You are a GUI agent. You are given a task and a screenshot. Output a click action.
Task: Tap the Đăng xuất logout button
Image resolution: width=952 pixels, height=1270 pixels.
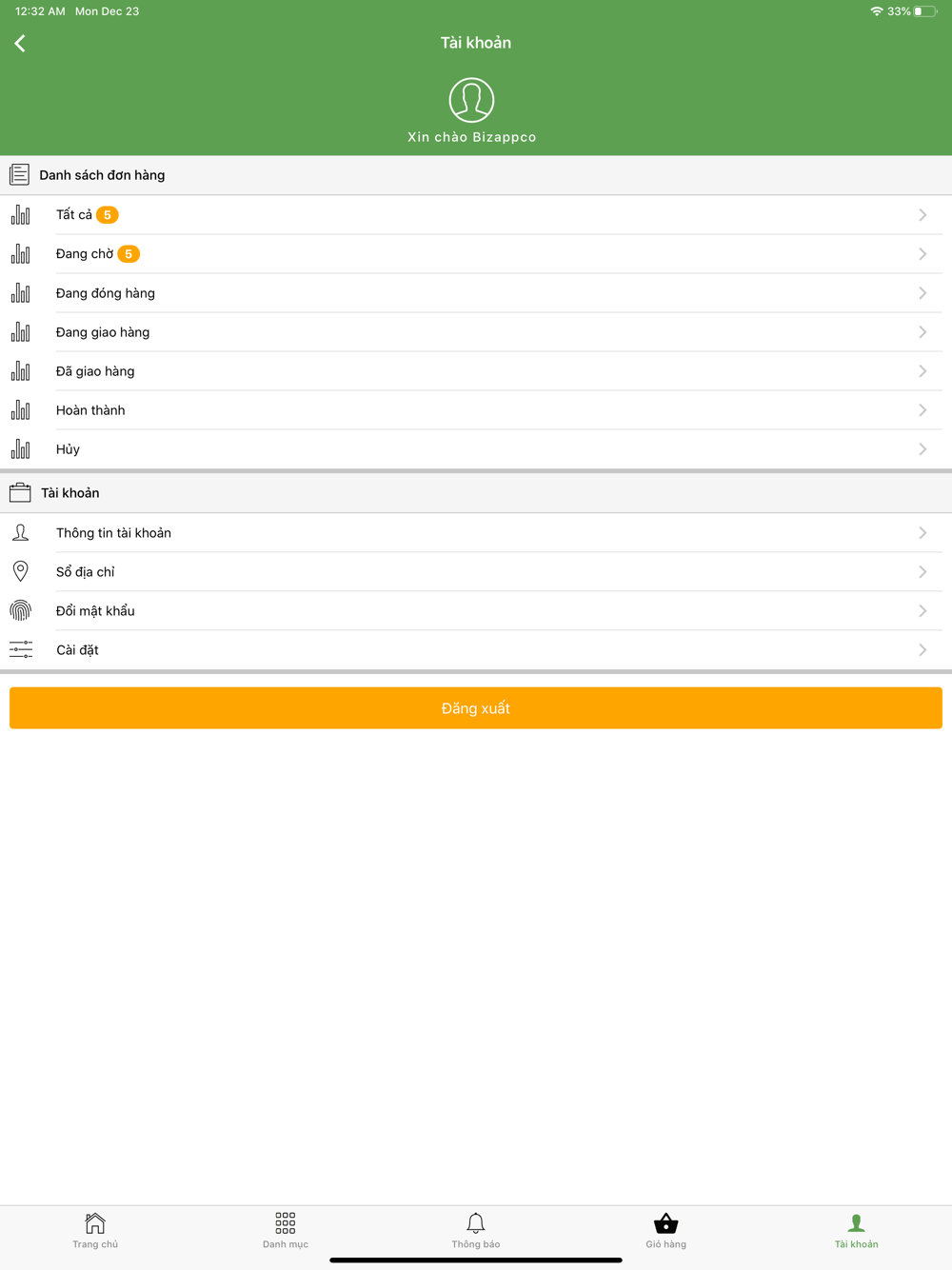tap(476, 708)
